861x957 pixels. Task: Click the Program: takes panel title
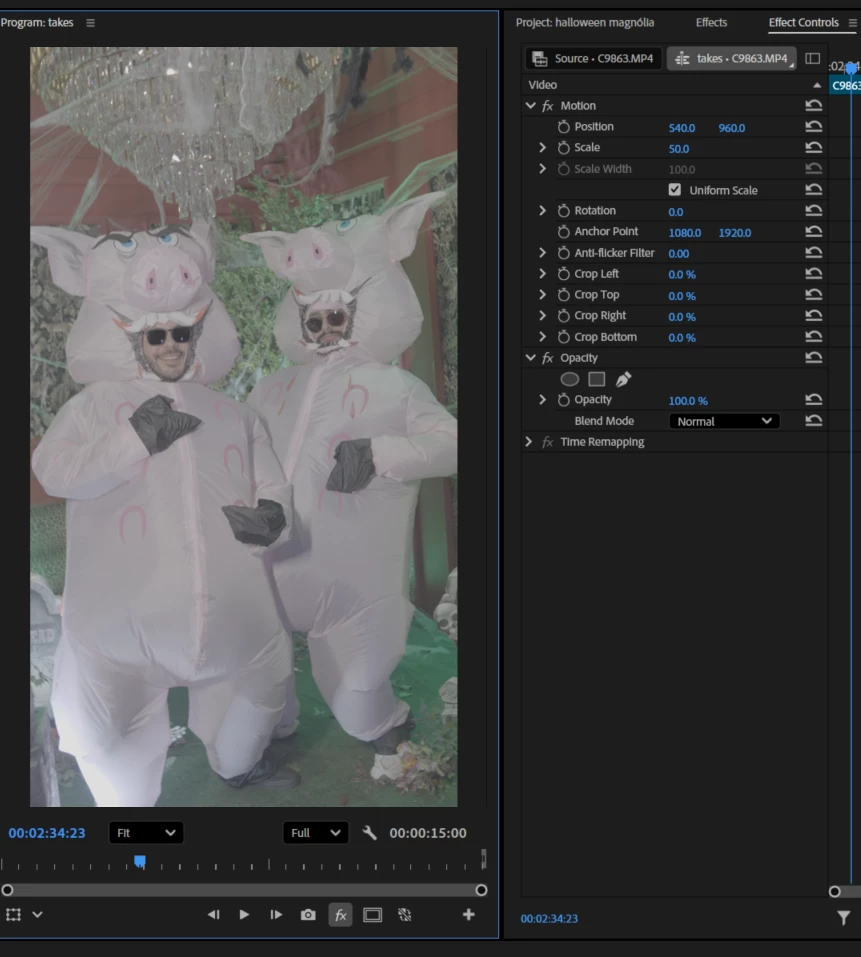[x=37, y=23]
